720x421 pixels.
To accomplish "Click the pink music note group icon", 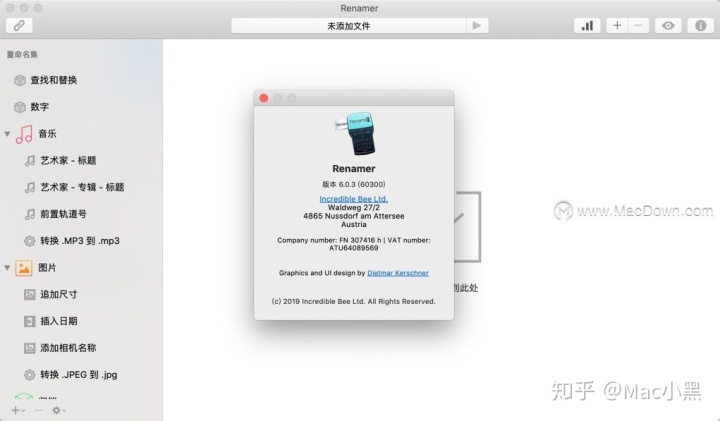I will coord(24,134).
